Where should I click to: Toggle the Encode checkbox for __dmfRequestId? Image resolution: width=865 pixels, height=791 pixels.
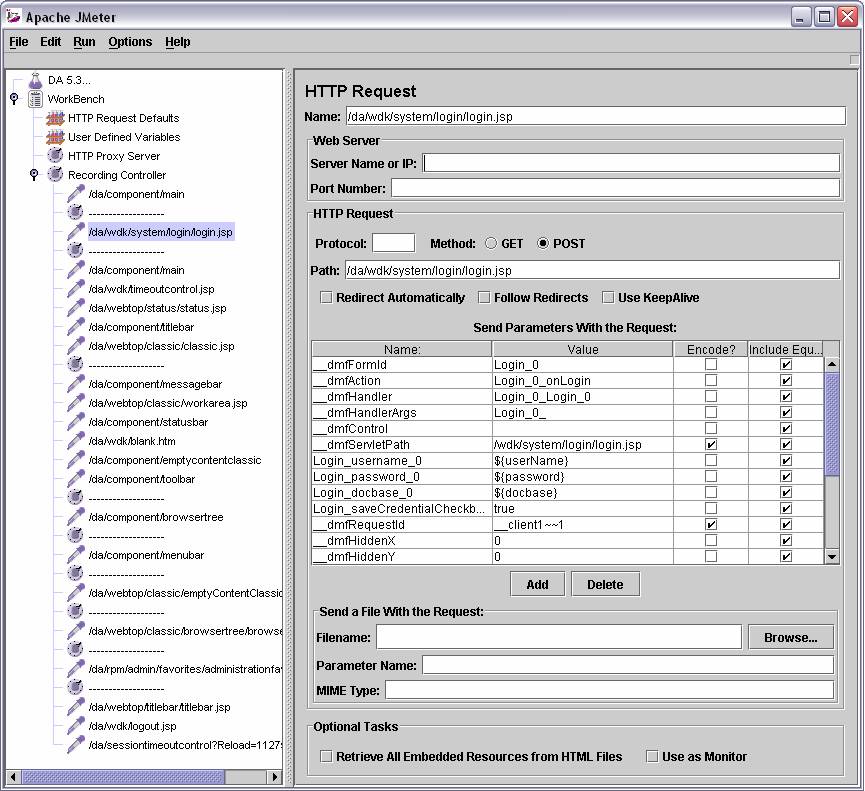[x=711, y=525]
